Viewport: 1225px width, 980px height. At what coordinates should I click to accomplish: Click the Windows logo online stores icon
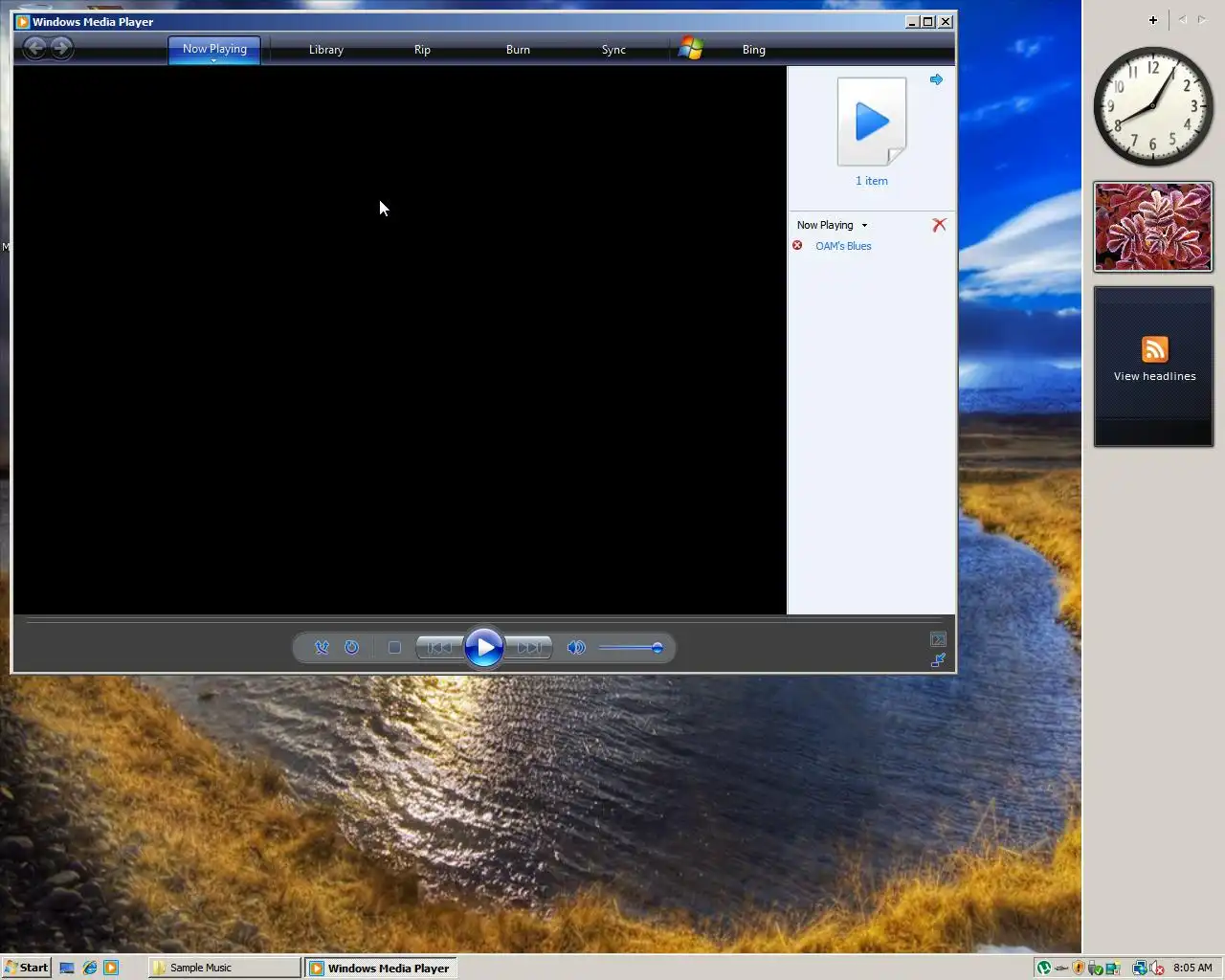coord(691,49)
